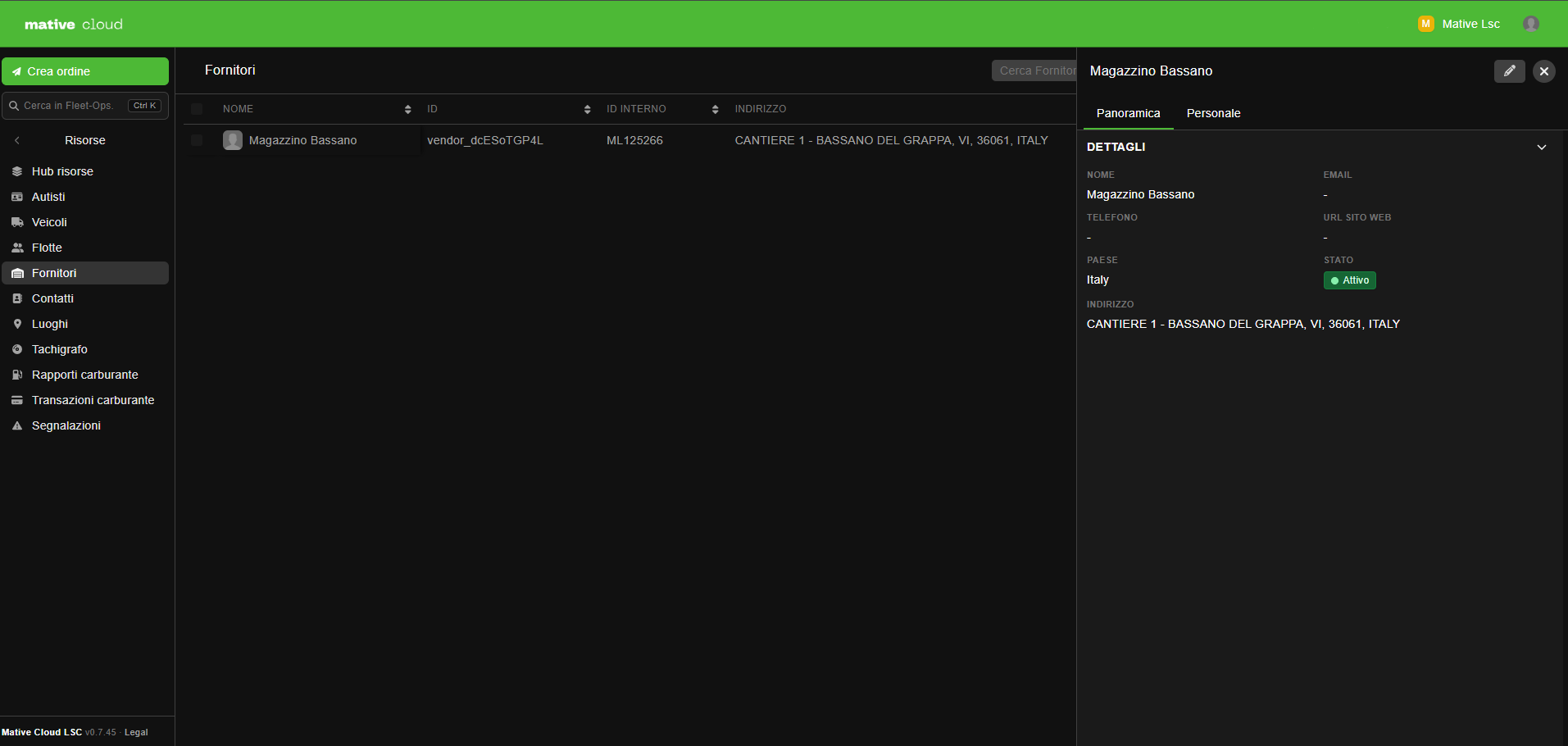Click the Tachigrafo gauge icon
The height and width of the screenshot is (746, 1568).
[x=17, y=349]
